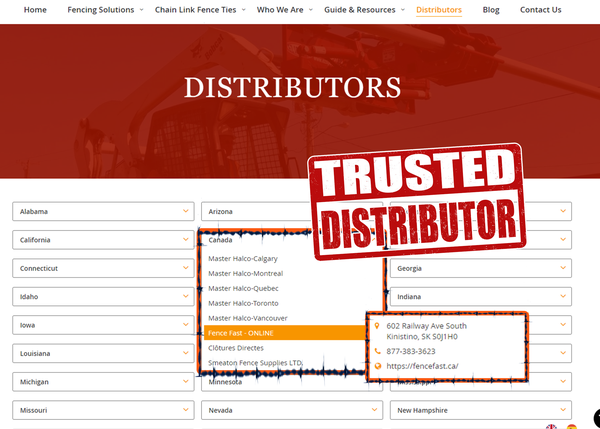Expand the Alabama dropdown

[103, 211]
